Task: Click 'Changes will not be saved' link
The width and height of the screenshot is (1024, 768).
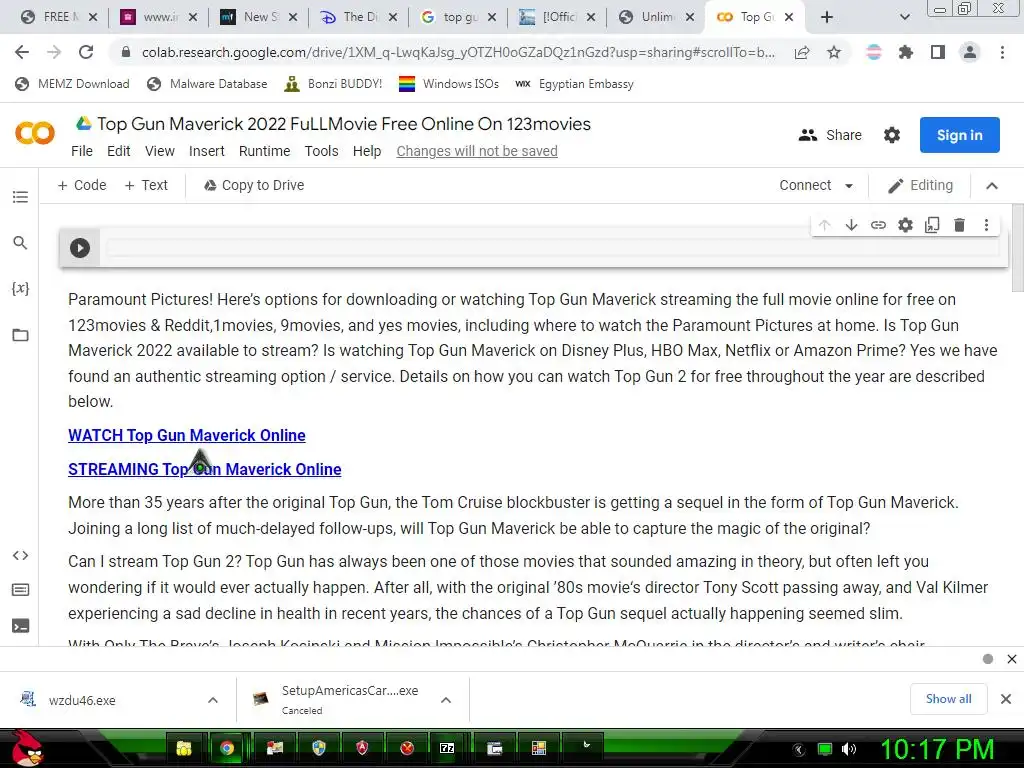Action: pyautogui.click(x=477, y=152)
